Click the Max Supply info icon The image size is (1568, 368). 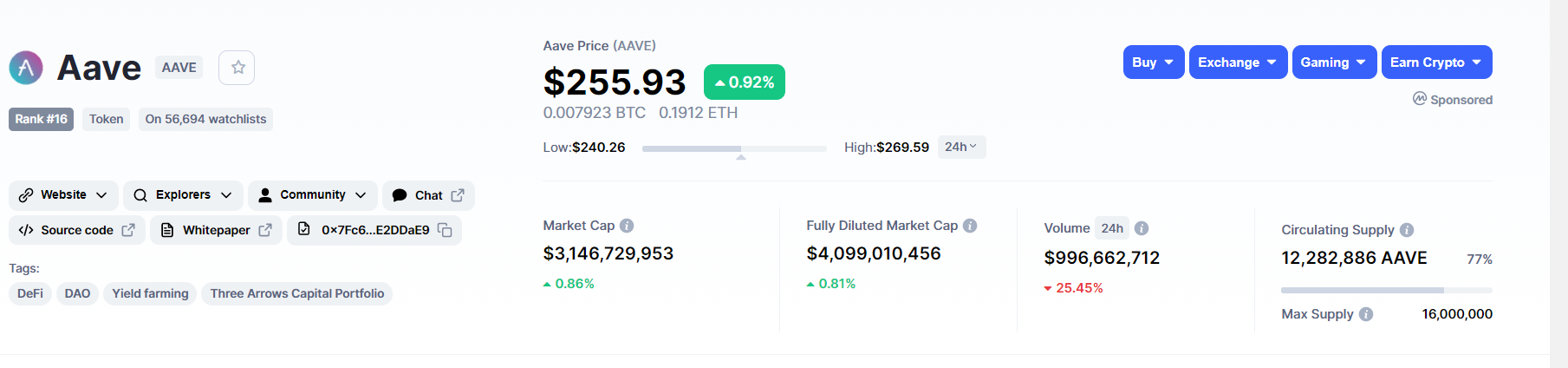(x=1366, y=314)
